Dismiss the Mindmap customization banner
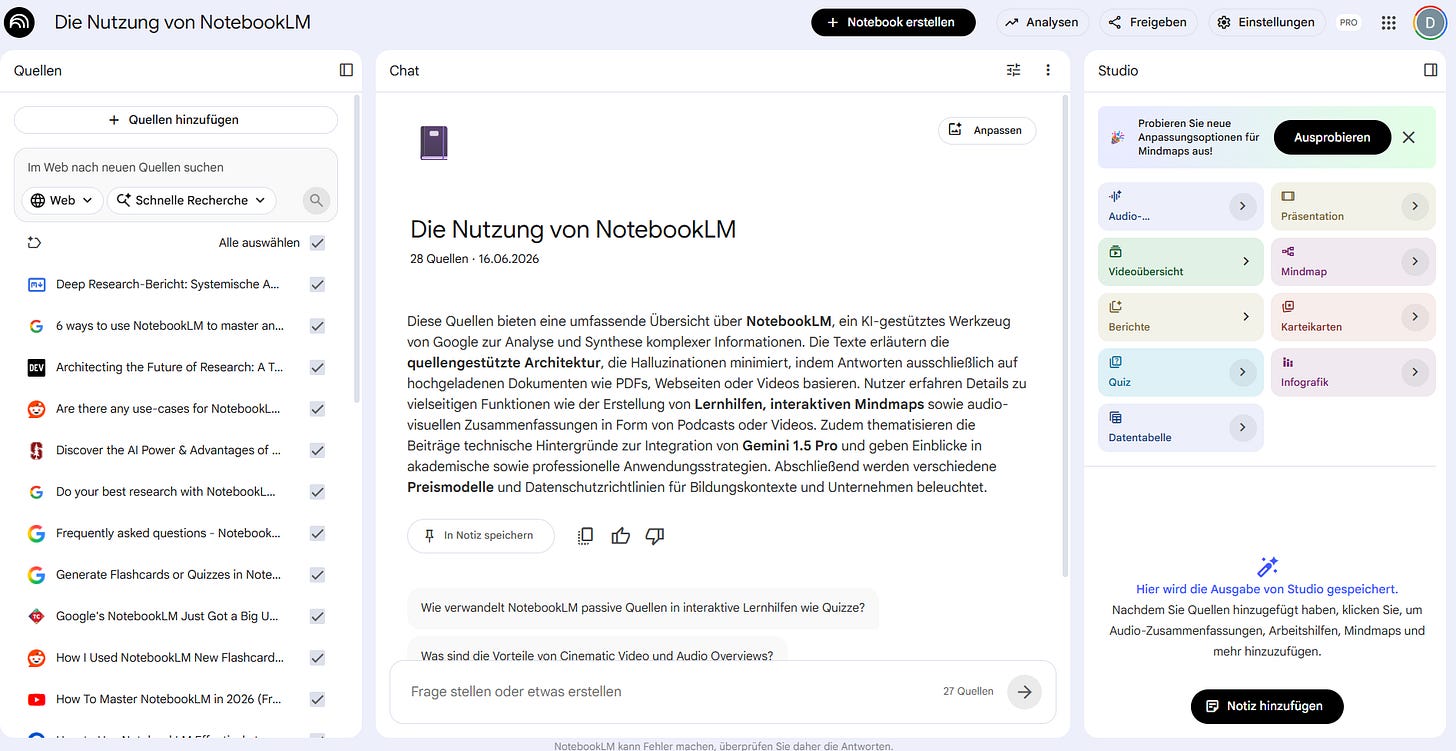 coord(1409,137)
